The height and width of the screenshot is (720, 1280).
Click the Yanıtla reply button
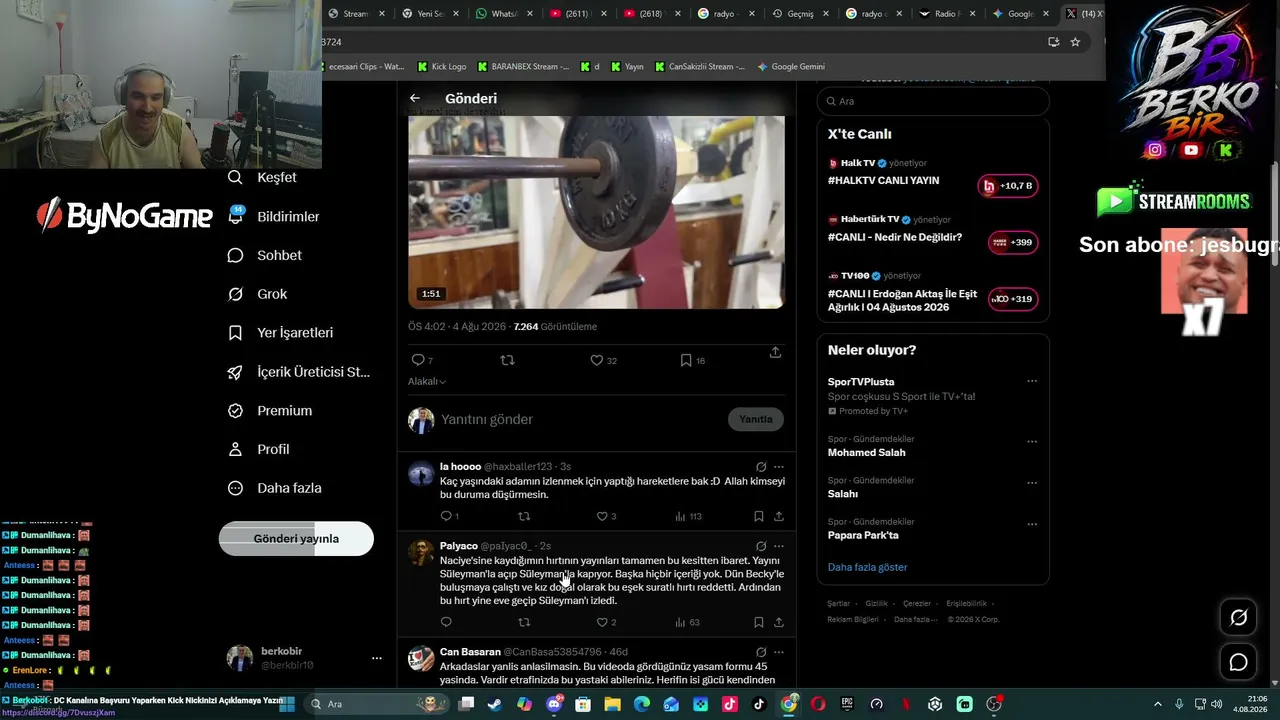[x=756, y=419]
